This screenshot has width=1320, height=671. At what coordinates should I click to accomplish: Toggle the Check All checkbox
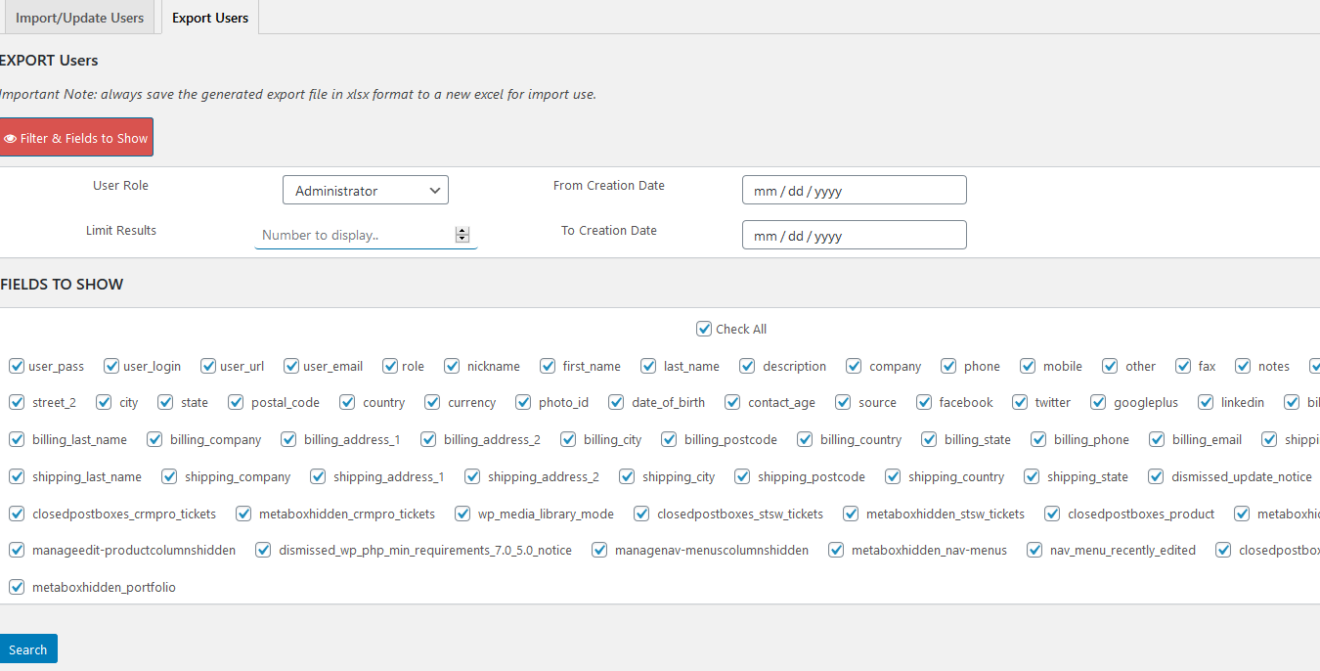(x=704, y=328)
